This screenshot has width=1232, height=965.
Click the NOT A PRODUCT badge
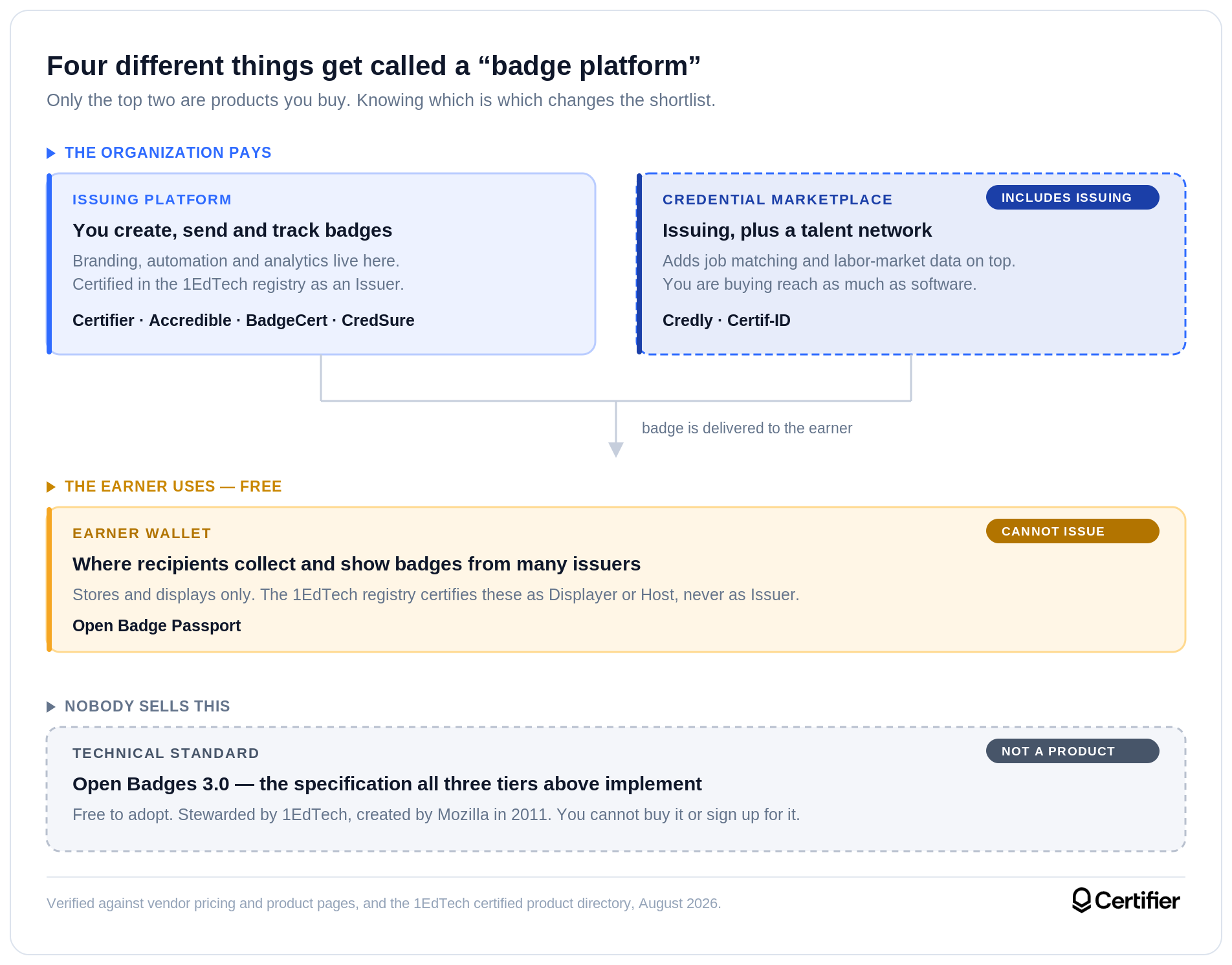[1072, 751]
